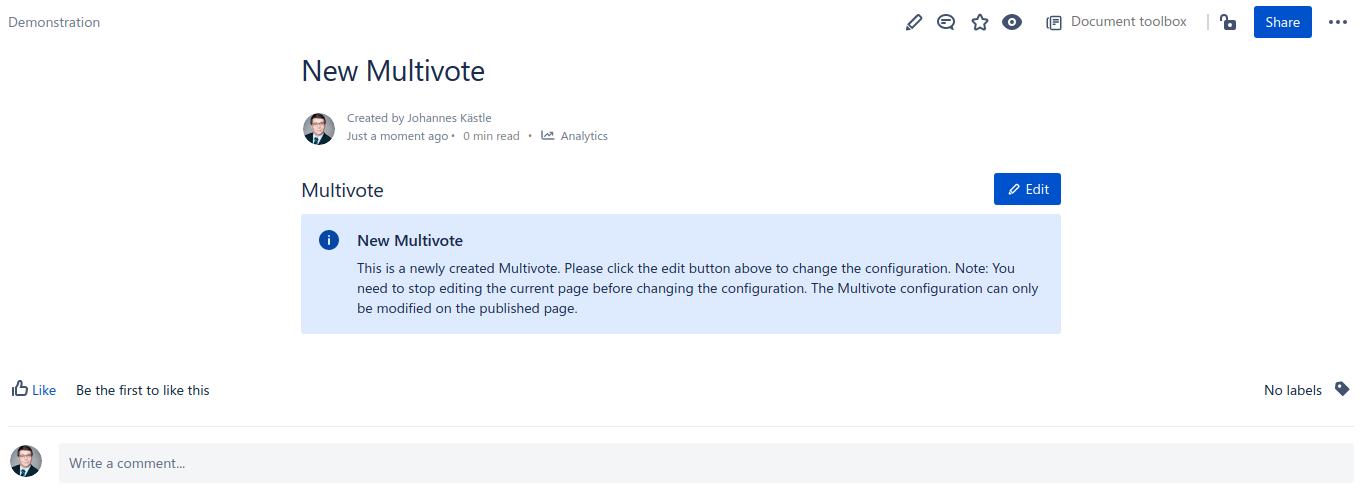Click the thumbs-up icon
Viewport: 1363px width, 494px height.
[x=20, y=389]
